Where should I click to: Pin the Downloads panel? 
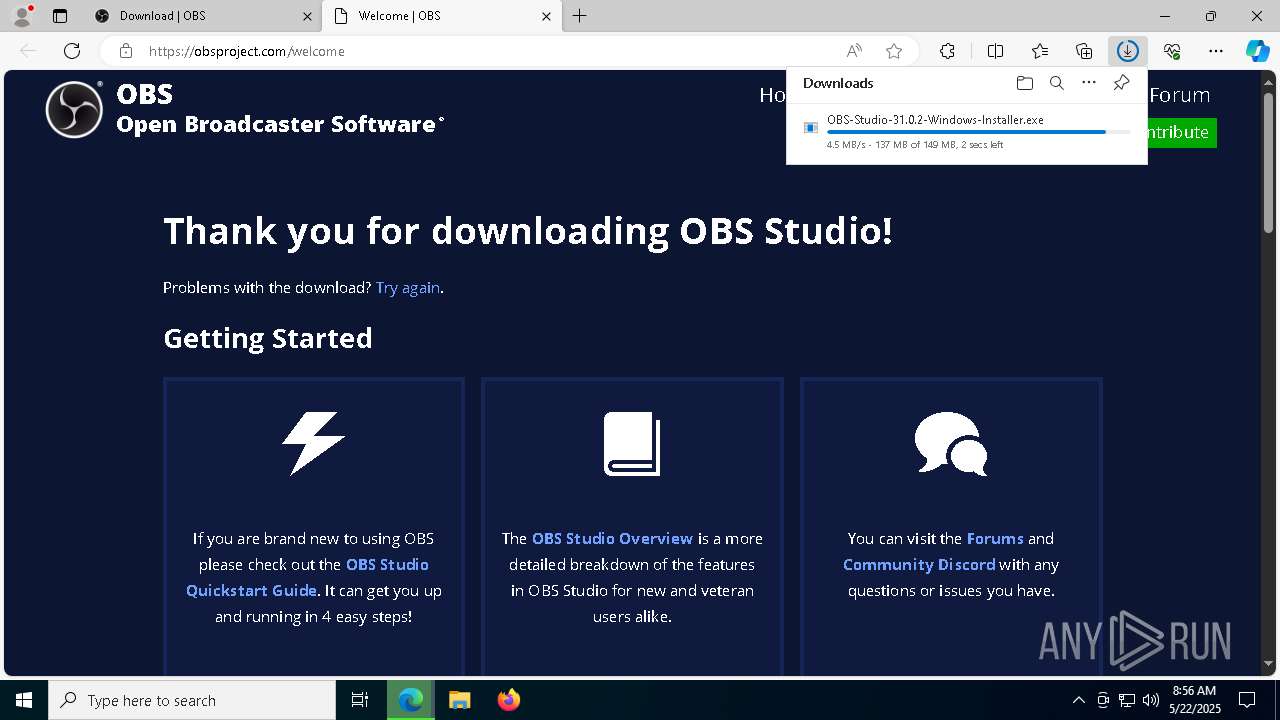(x=1121, y=83)
